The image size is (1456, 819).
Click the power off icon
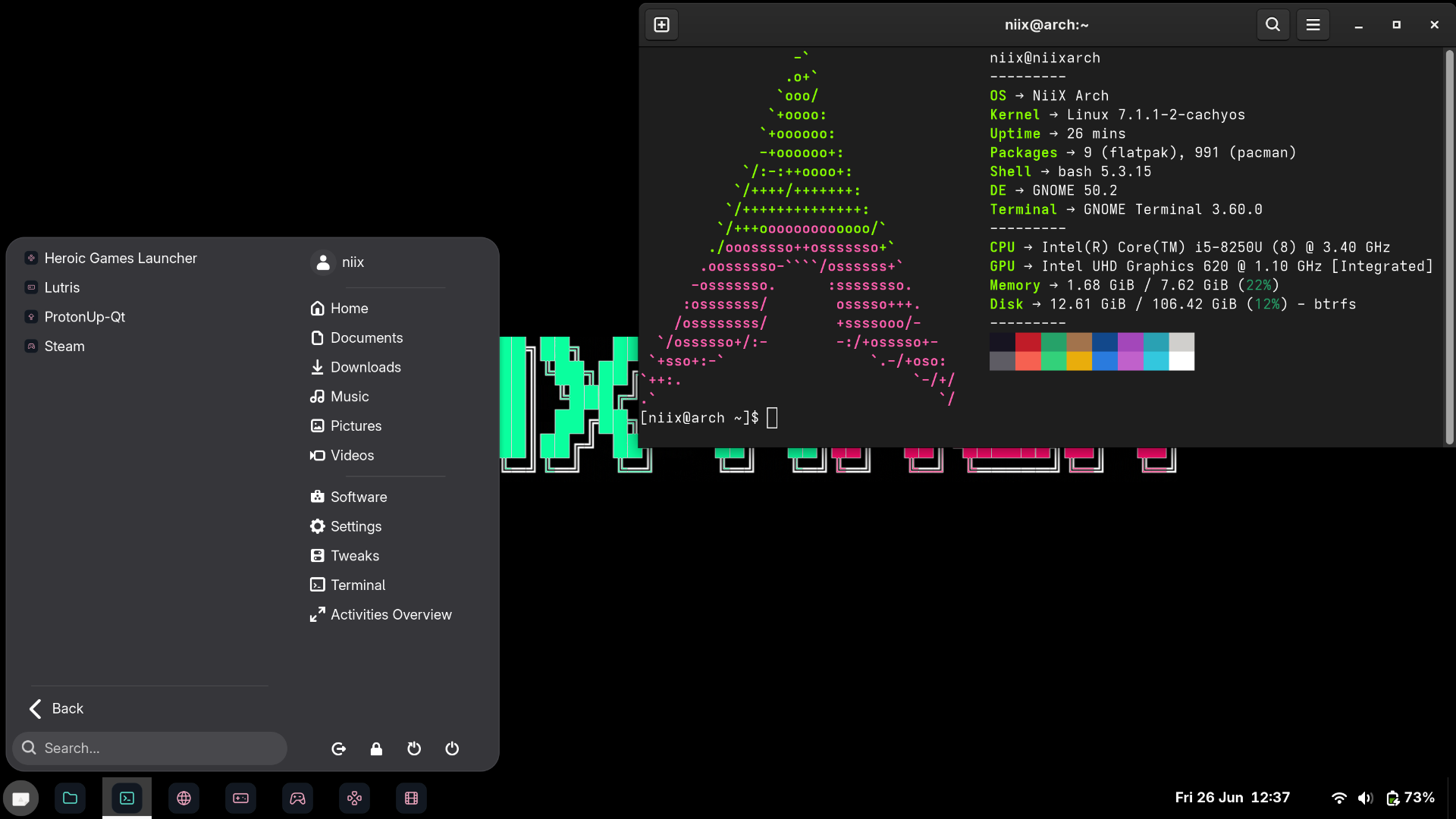point(452,749)
